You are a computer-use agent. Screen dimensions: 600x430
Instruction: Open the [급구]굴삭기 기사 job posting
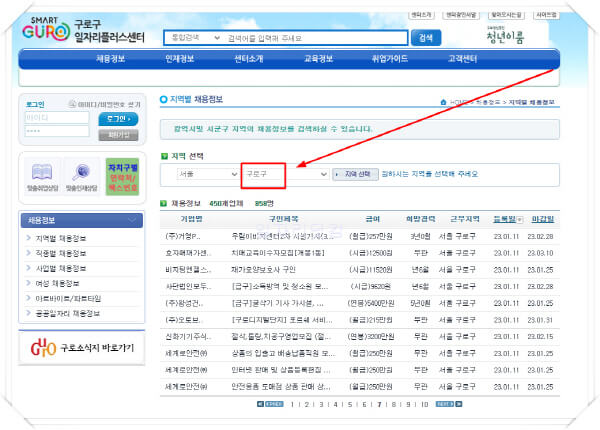(277, 303)
